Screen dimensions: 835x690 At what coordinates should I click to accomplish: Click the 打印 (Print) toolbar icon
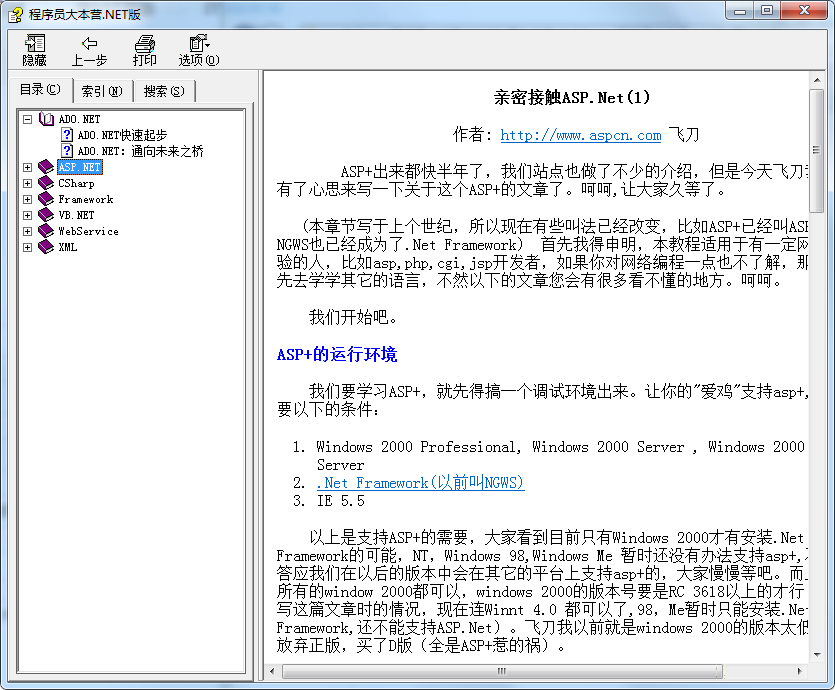[x=144, y=48]
